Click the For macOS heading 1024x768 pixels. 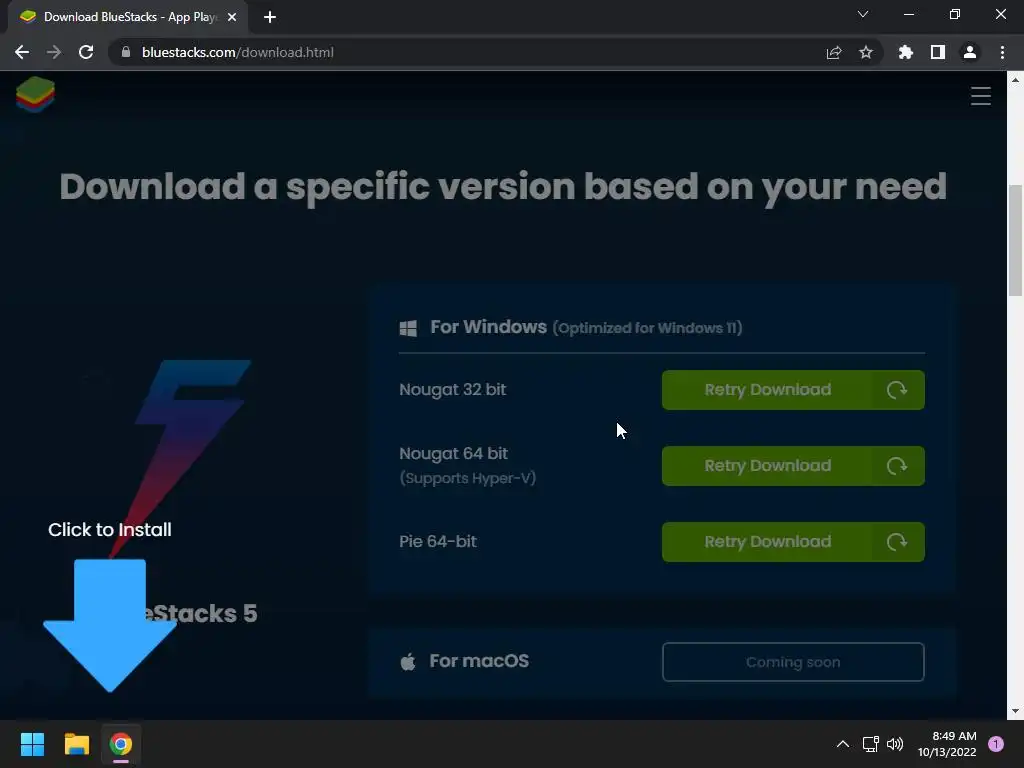pyautogui.click(x=479, y=661)
